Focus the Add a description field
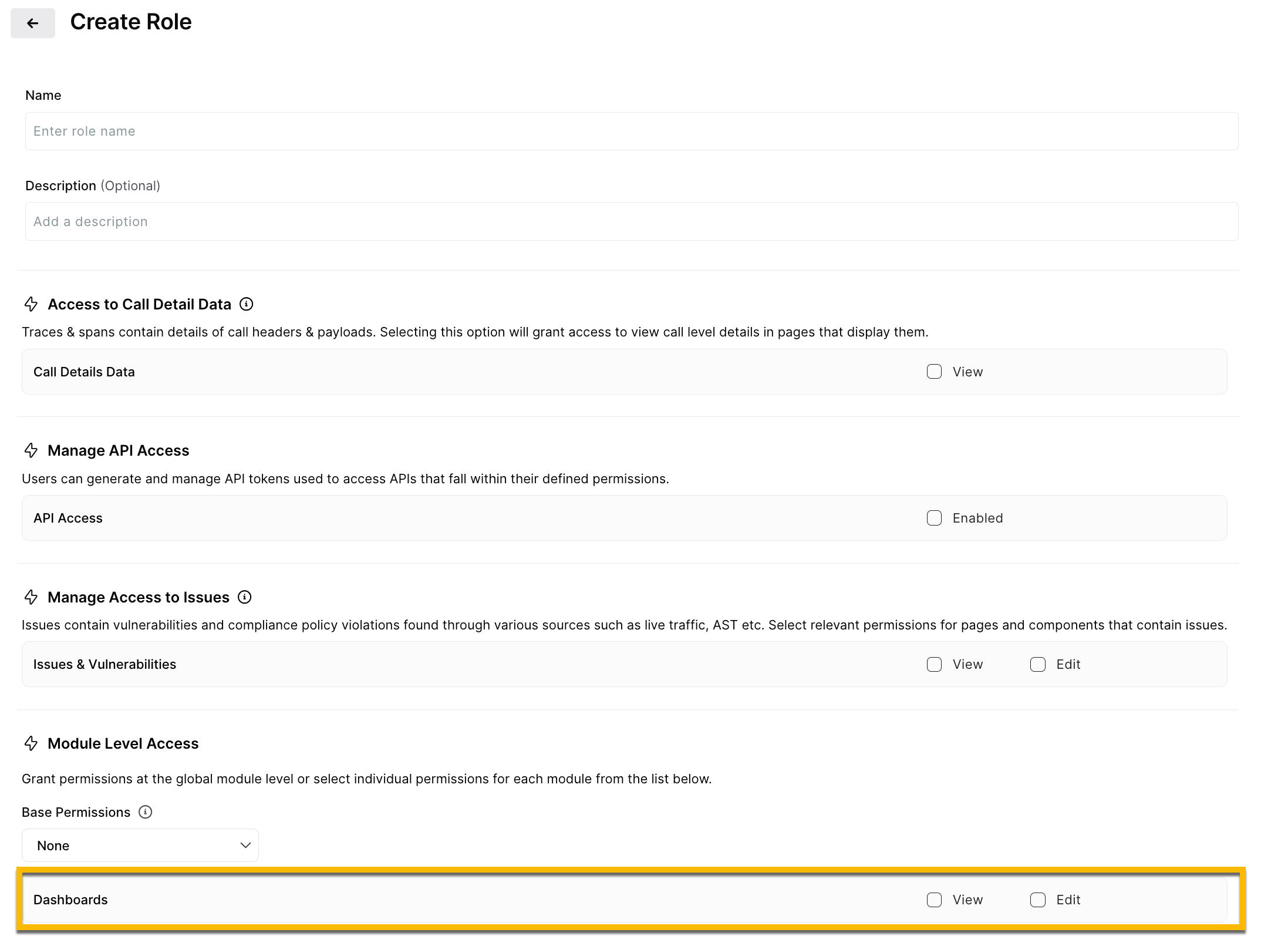The height and width of the screenshot is (936, 1288). pos(632,221)
